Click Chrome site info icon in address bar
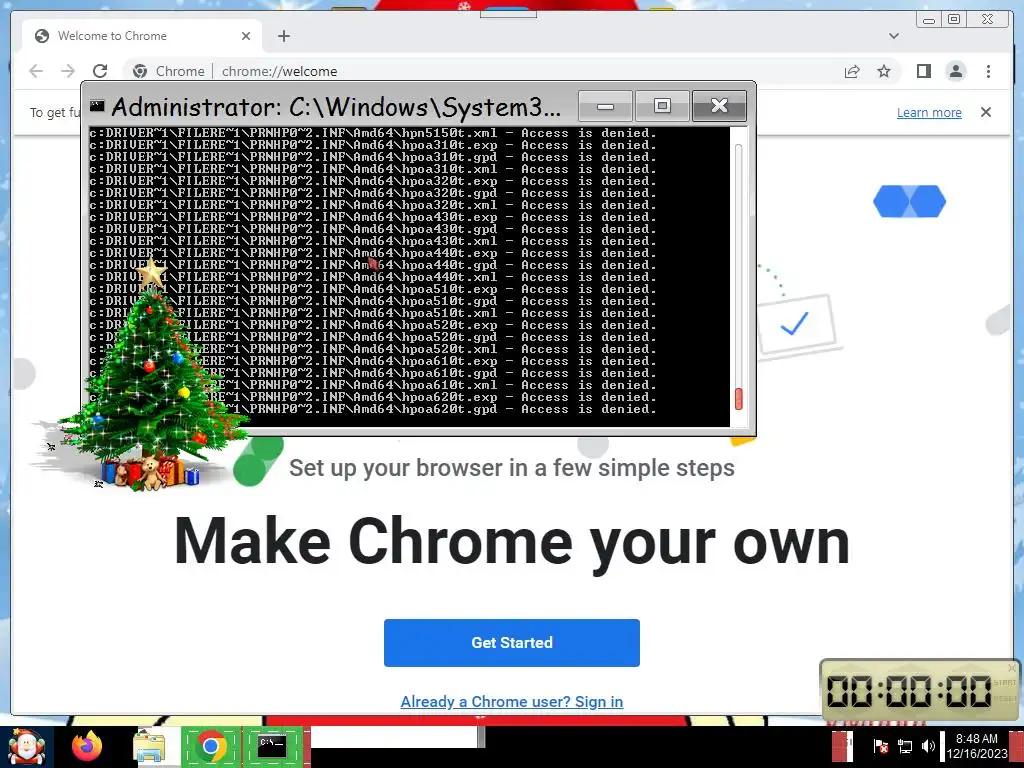Image resolution: width=1024 pixels, height=768 pixels. pos(140,71)
